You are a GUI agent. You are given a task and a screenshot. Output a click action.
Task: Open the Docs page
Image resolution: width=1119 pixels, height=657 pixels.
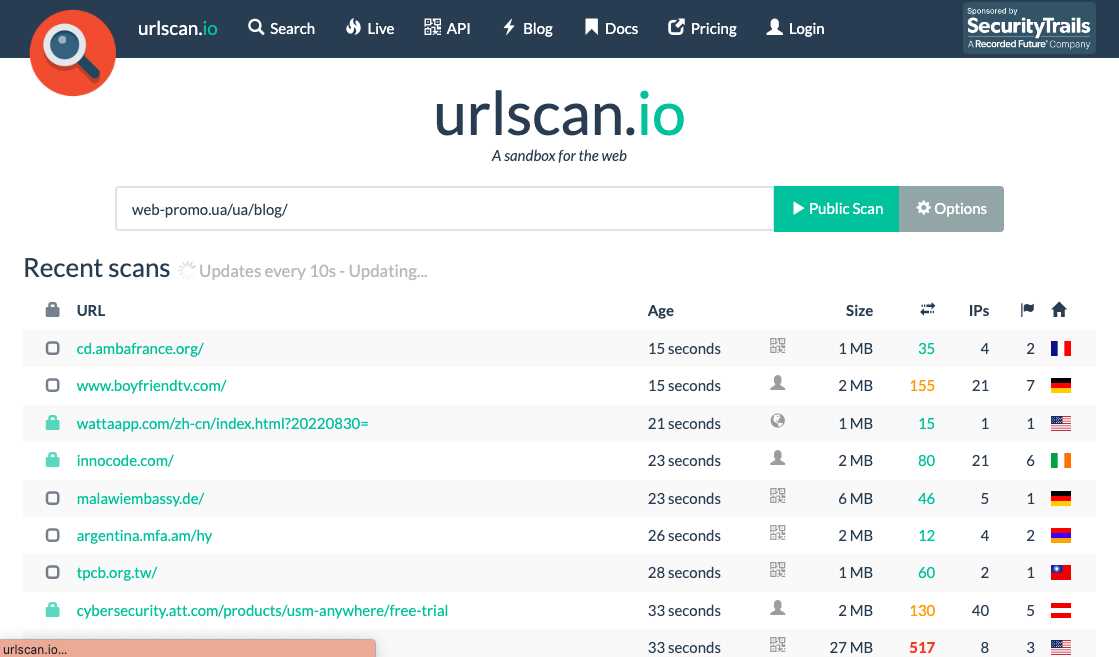coord(611,29)
